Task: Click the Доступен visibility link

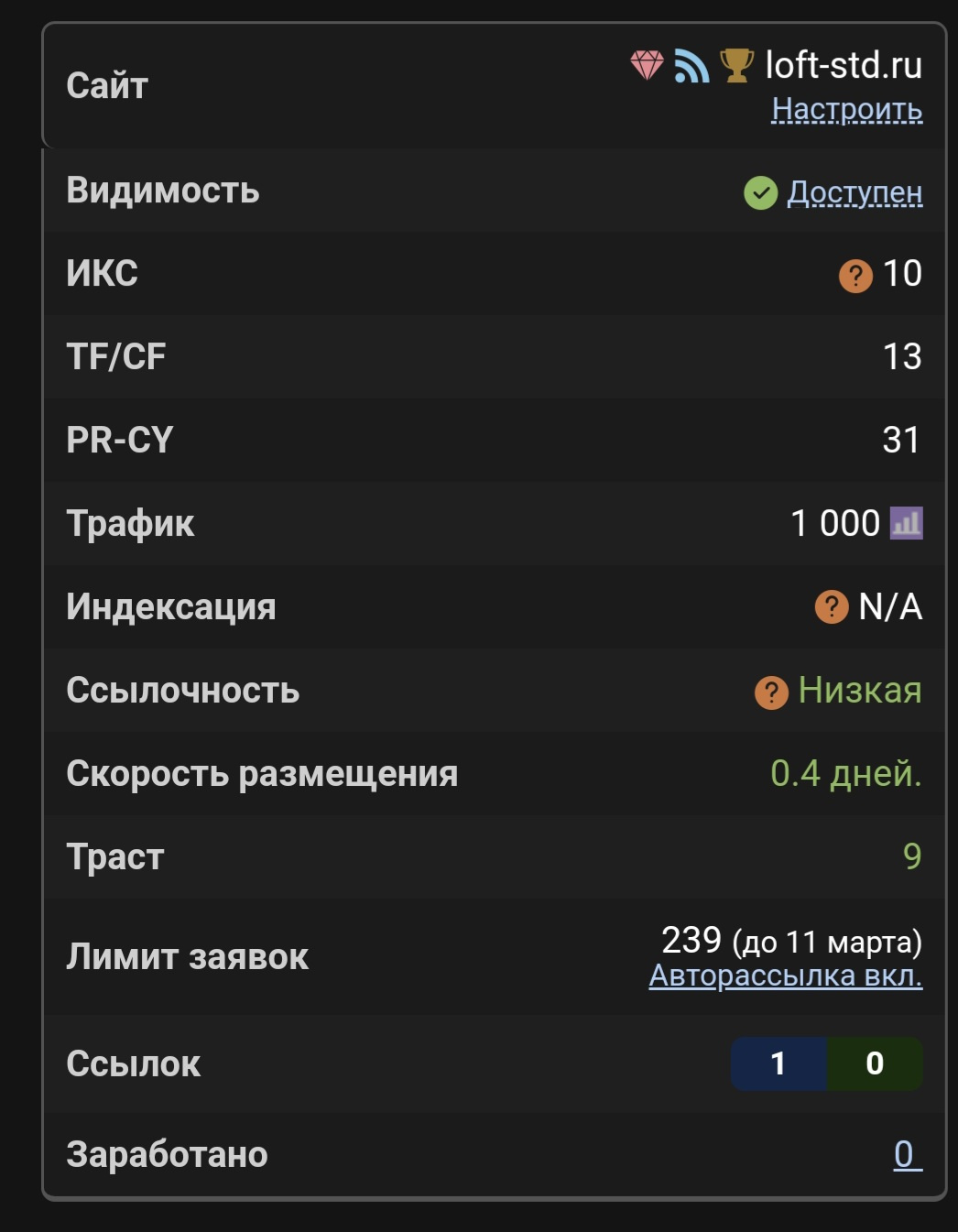Action: [855, 192]
